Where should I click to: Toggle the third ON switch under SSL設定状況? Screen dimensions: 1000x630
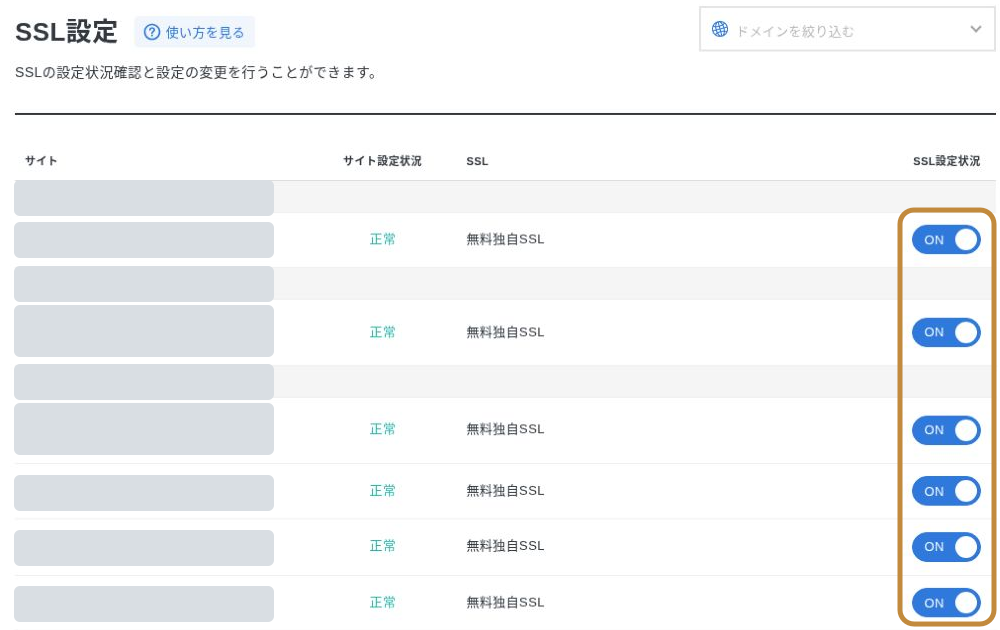(x=946, y=430)
